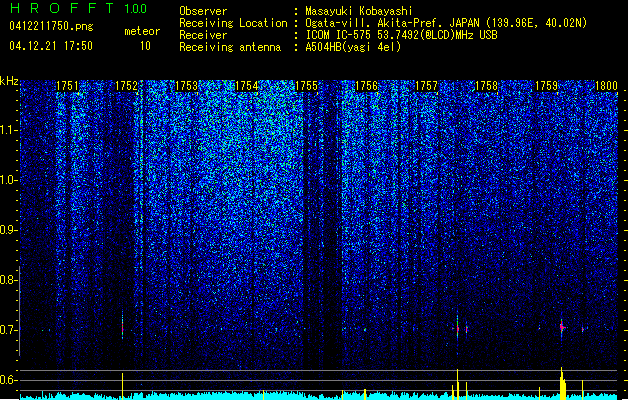
Task: Click the tall yellow power spike after 1759
Action: click(x=562, y=383)
